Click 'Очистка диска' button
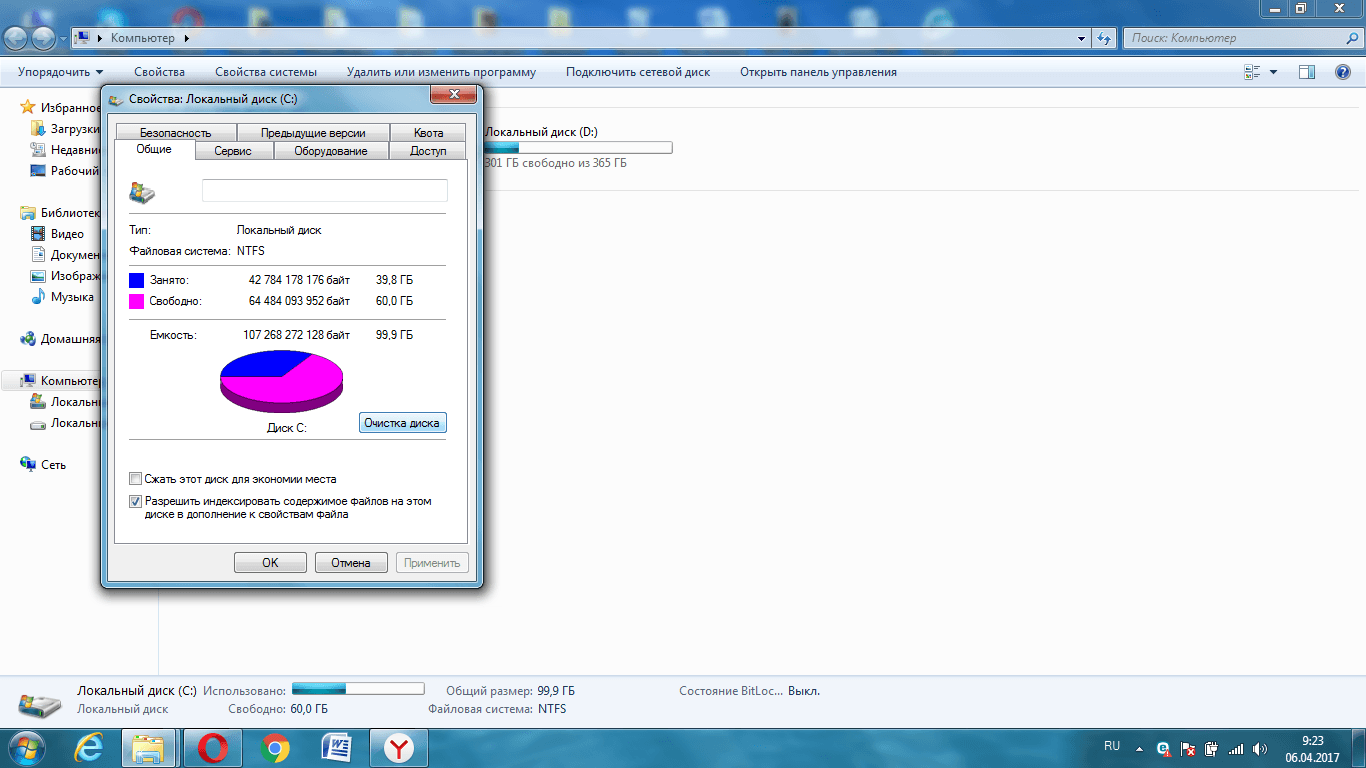1366x768 pixels. tap(402, 423)
